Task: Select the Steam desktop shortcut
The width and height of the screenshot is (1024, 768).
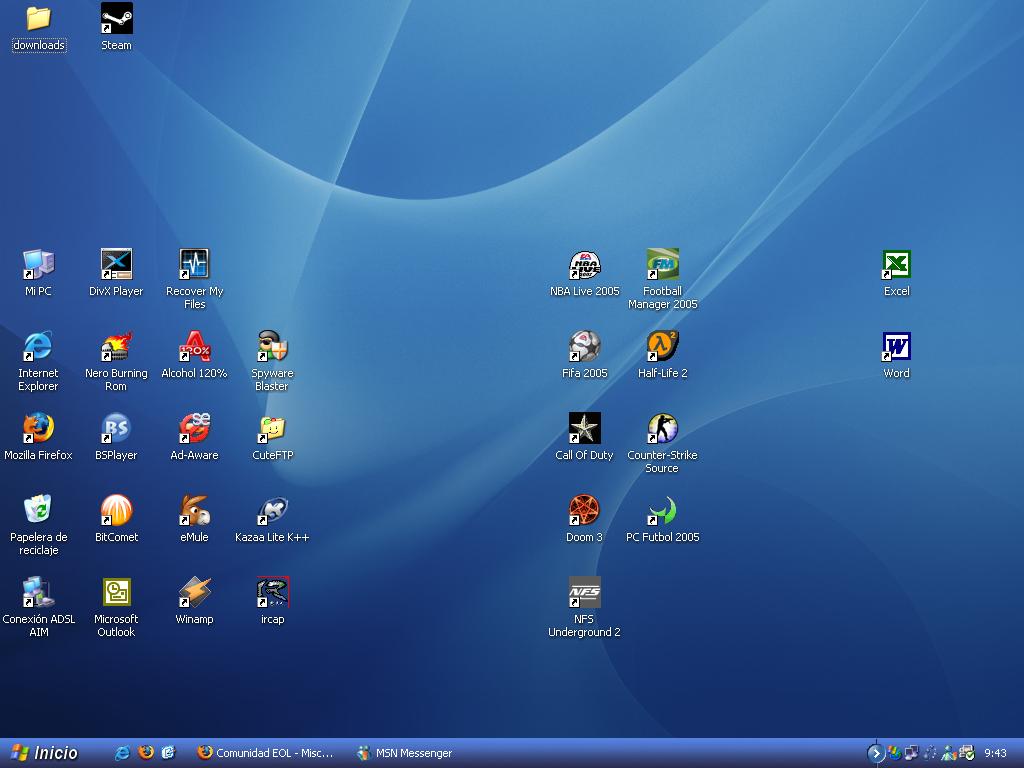Action: 116,19
